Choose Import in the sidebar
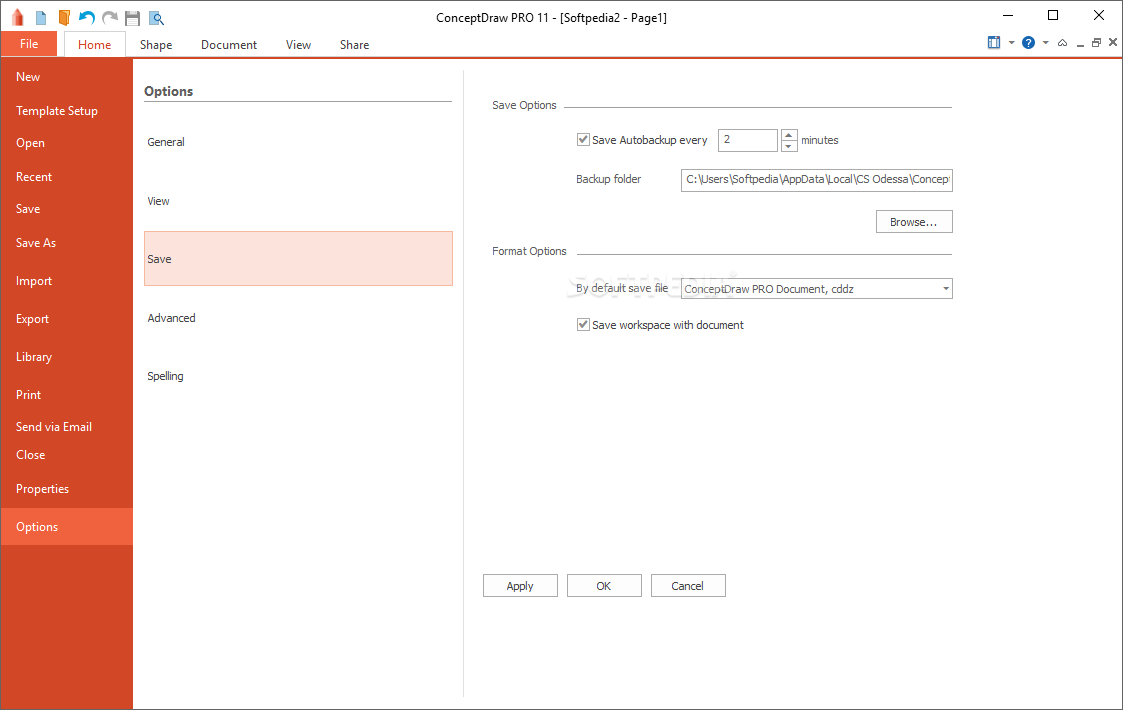The width and height of the screenshot is (1123, 710). click(x=67, y=281)
